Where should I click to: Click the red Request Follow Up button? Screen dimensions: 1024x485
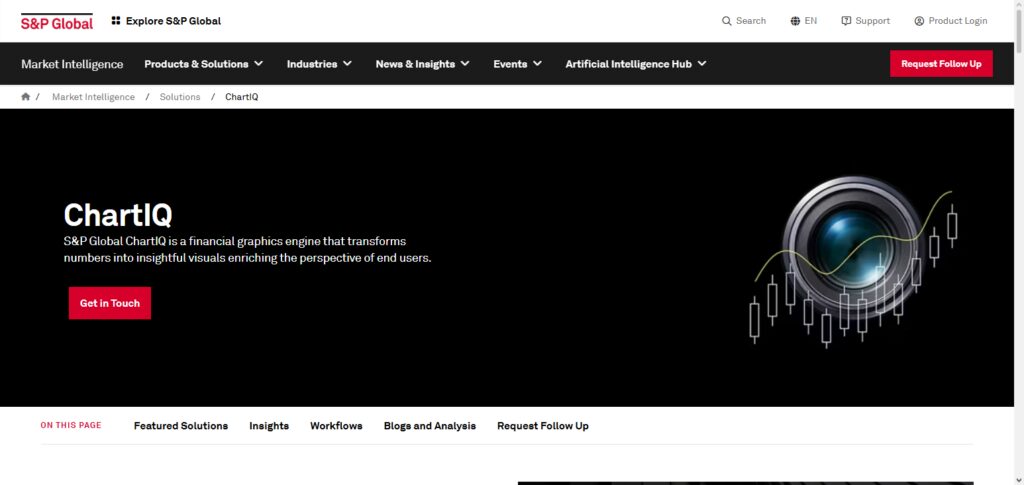point(941,63)
